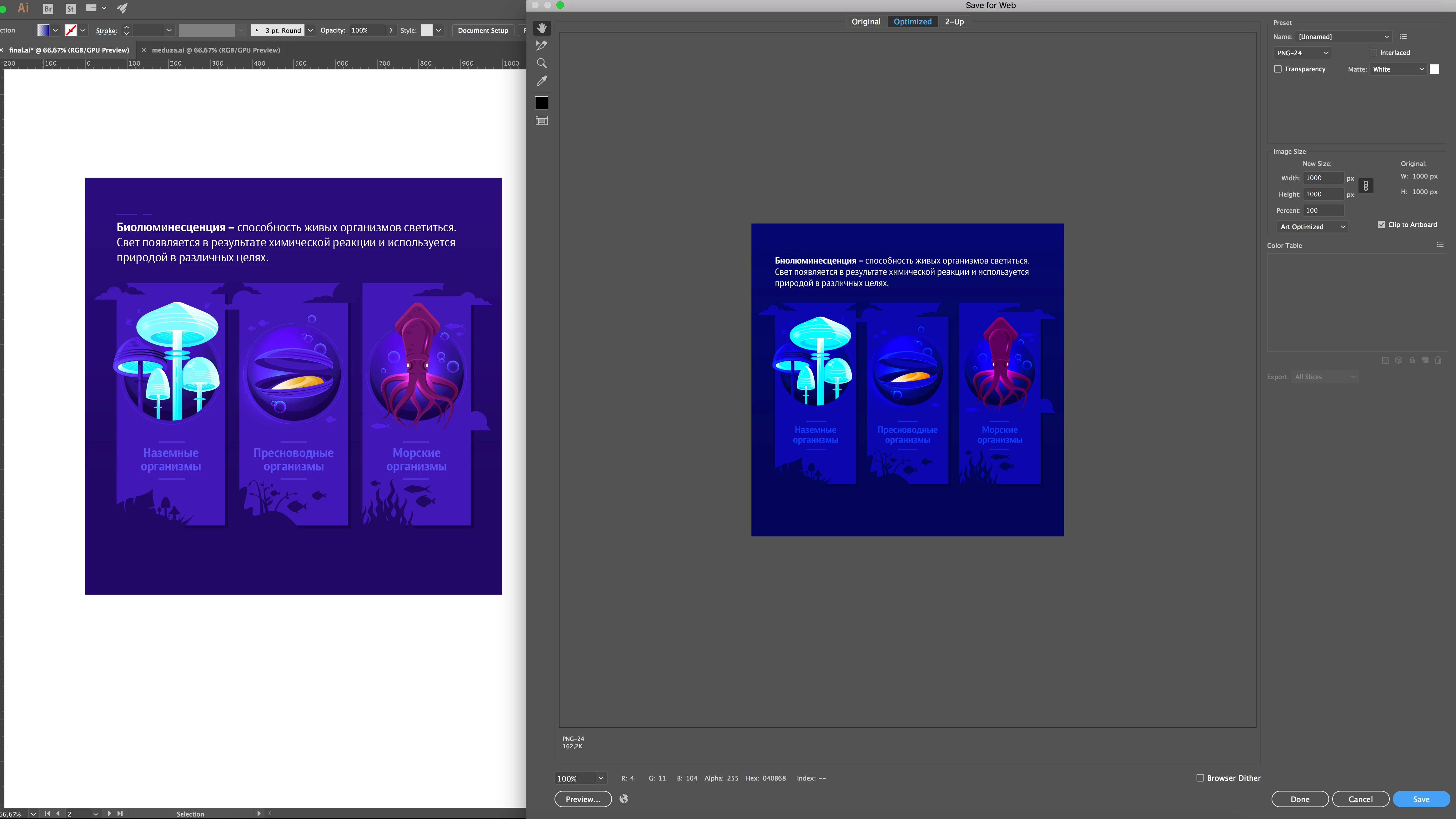The height and width of the screenshot is (819, 1456).
Task: Open the PNG-24 format dropdown
Action: click(1302, 53)
